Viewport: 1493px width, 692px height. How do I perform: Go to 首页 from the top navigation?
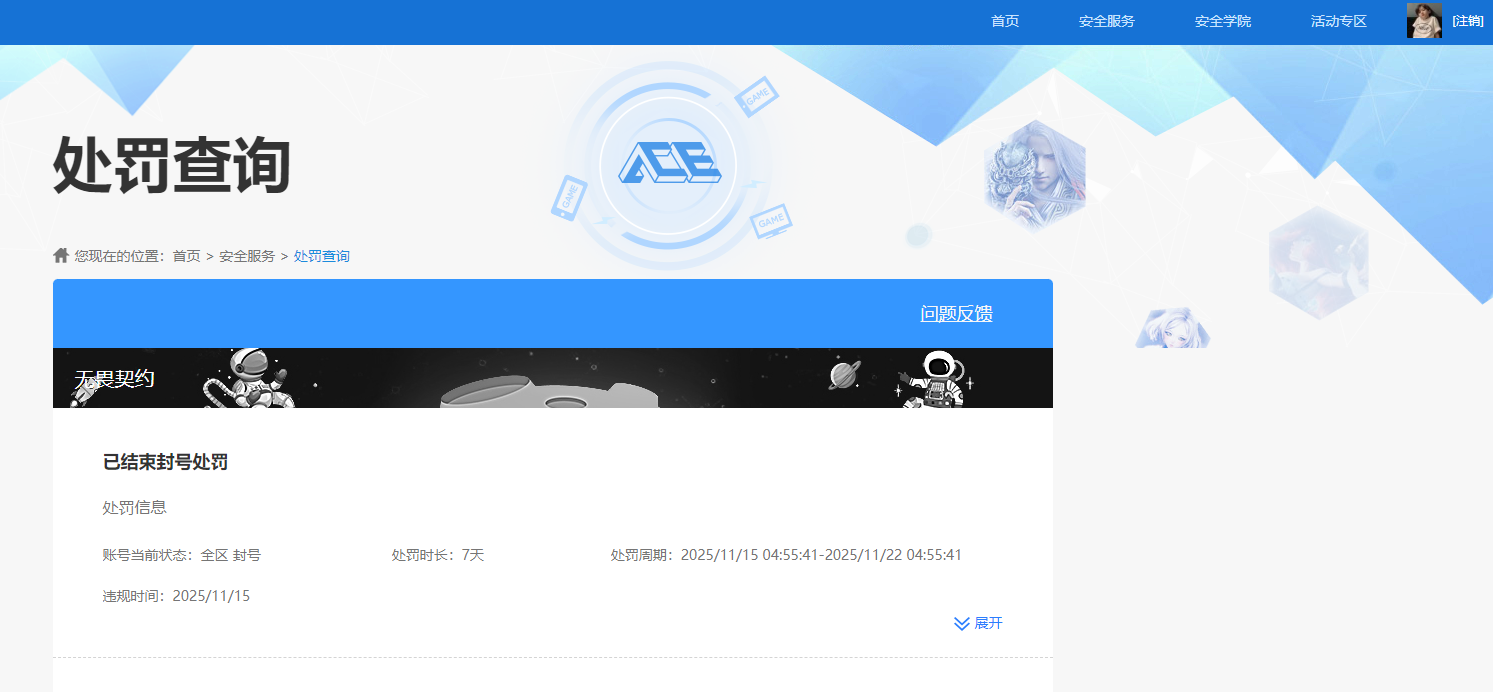pos(1004,21)
